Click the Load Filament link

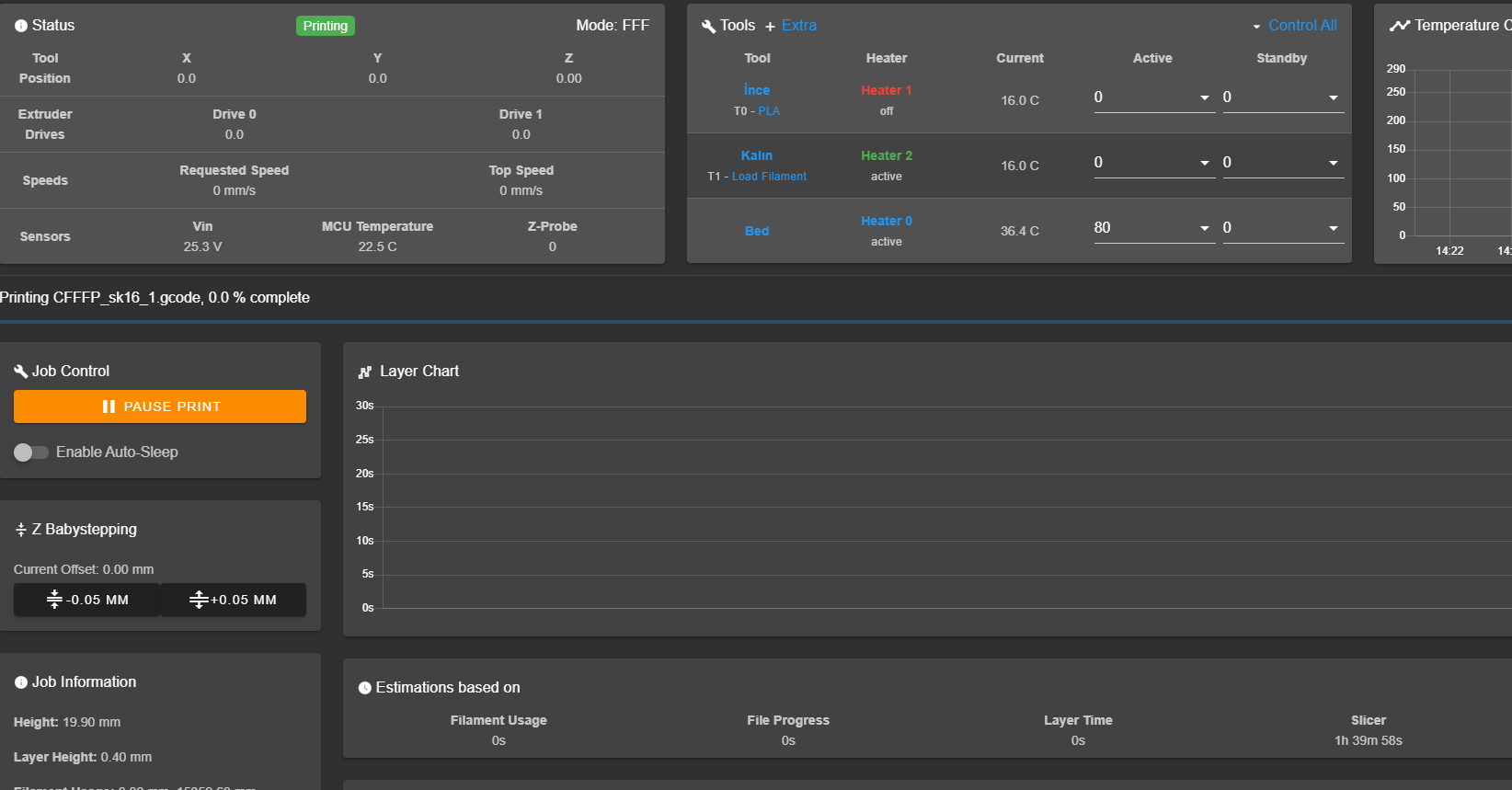click(x=769, y=177)
